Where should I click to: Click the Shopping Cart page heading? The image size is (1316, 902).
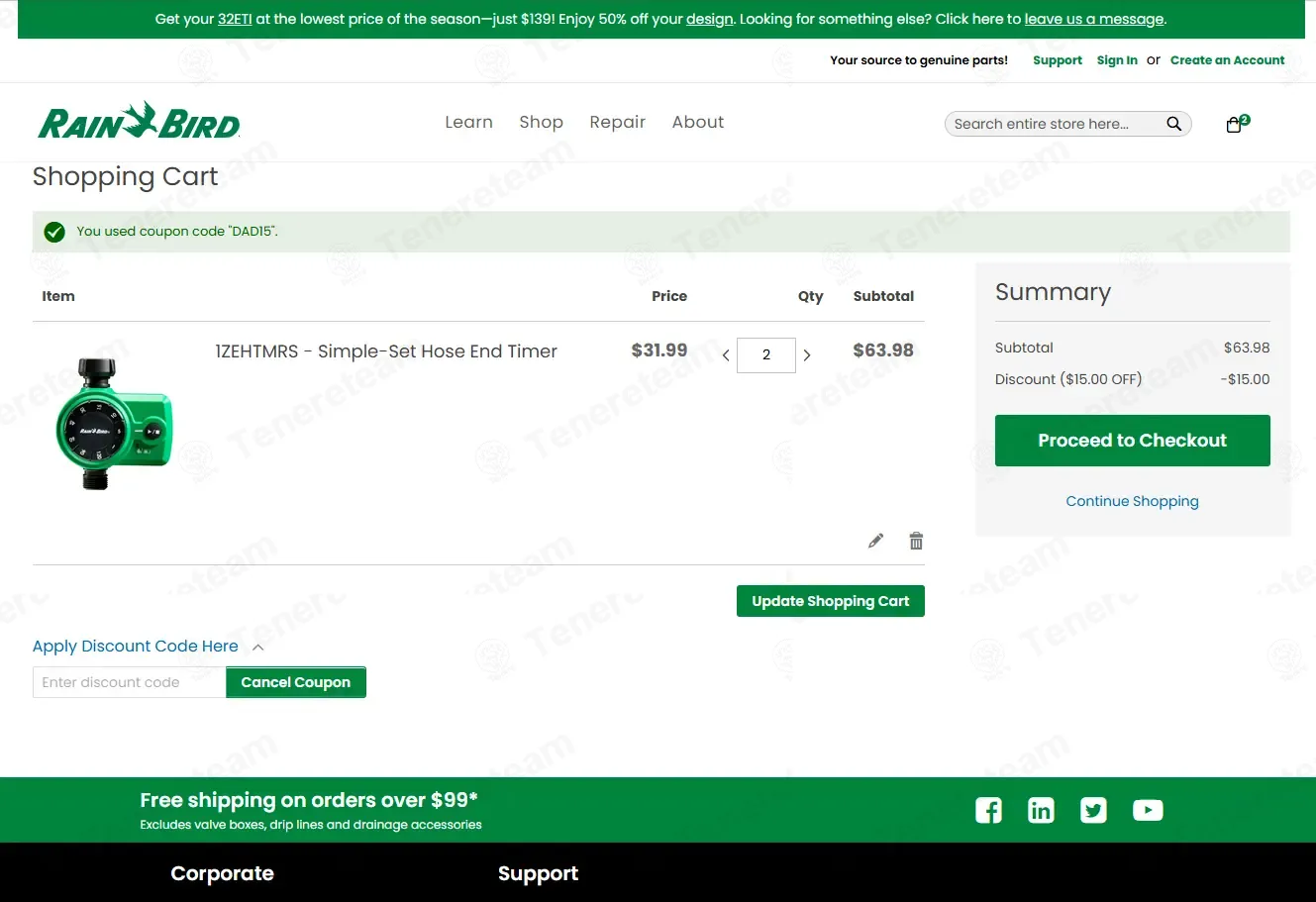click(x=125, y=176)
